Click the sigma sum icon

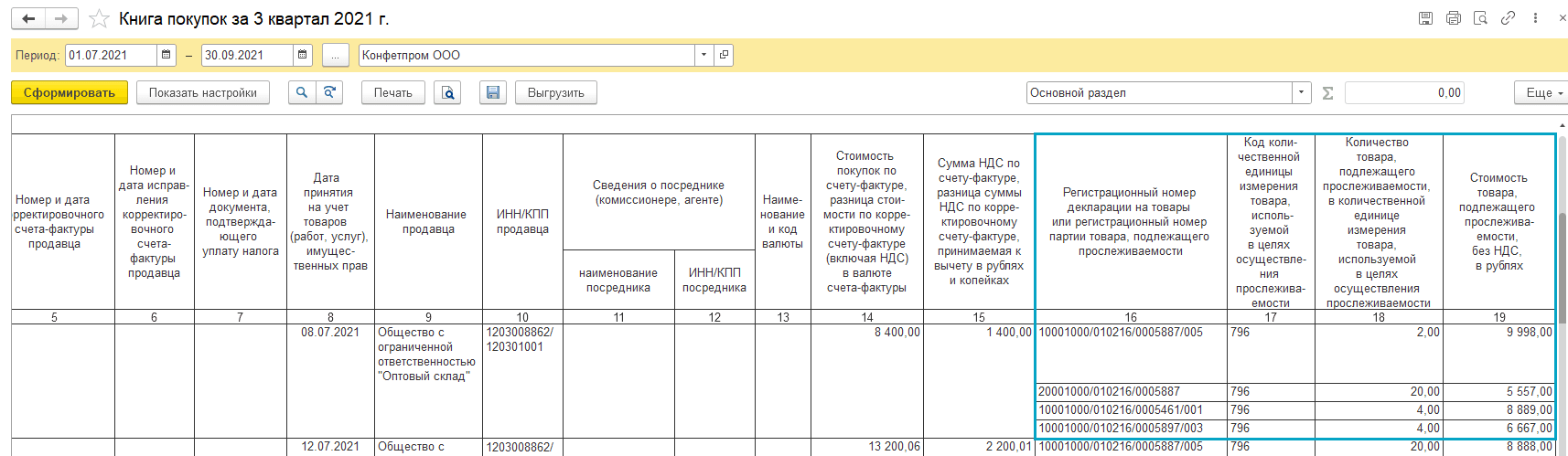click(x=1327, y=92)
